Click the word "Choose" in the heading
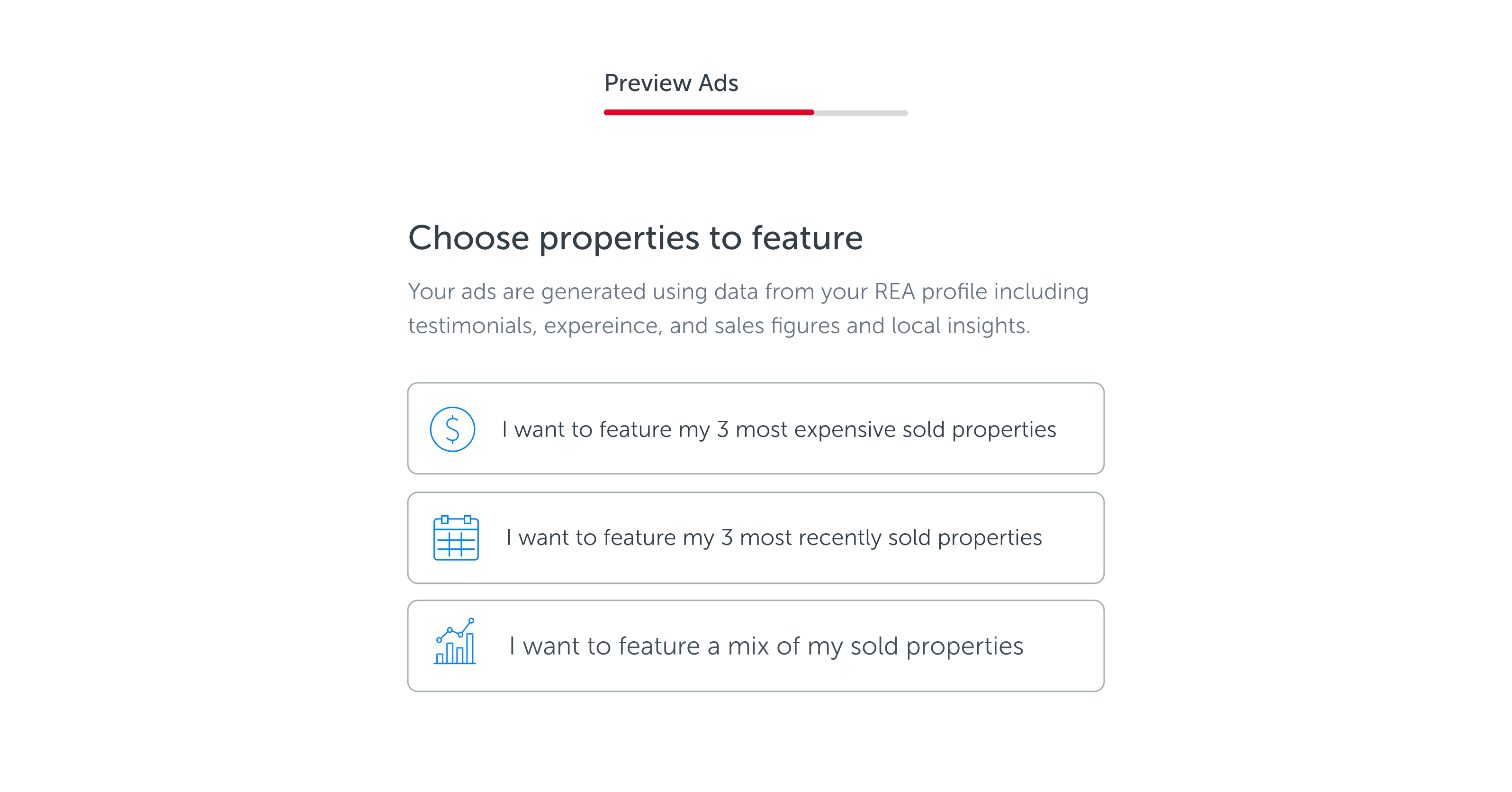The image size is (1512, 792). (x=468, y=238)
